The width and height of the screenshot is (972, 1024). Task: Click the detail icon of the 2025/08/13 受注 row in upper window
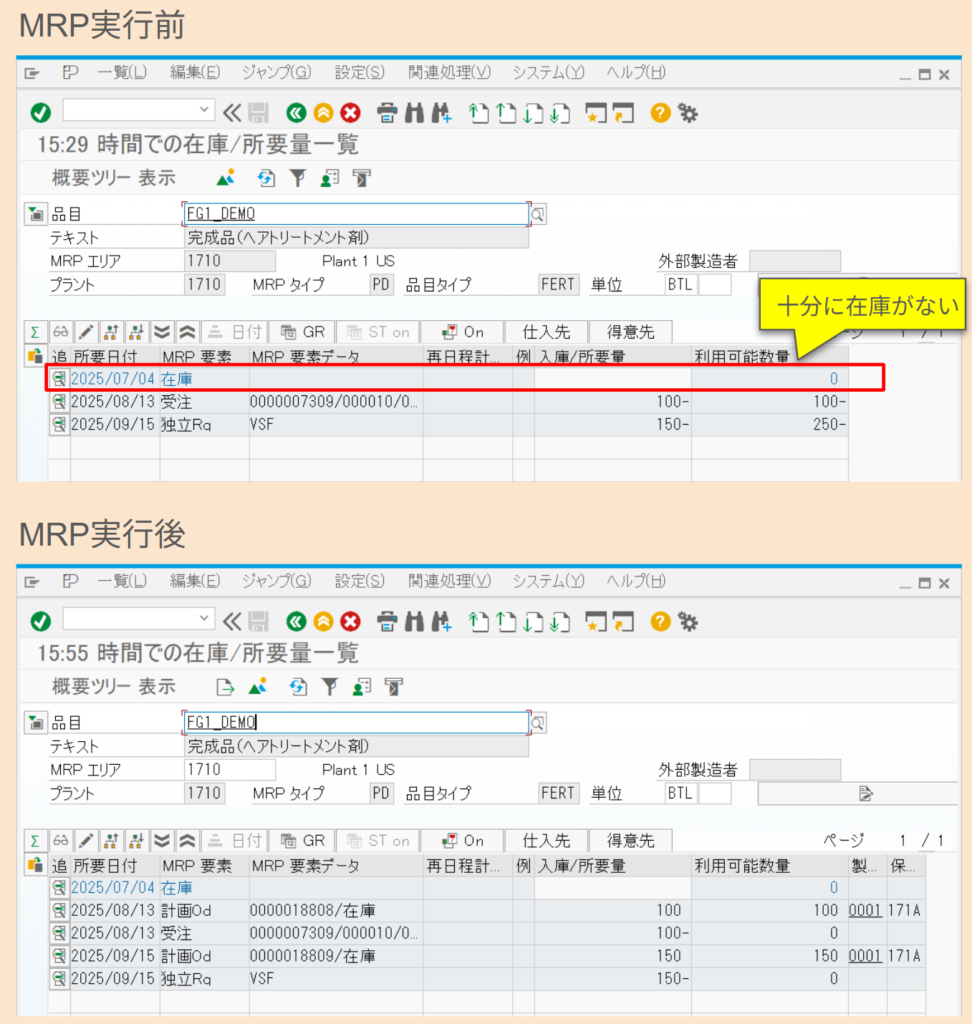pos(59,402)
